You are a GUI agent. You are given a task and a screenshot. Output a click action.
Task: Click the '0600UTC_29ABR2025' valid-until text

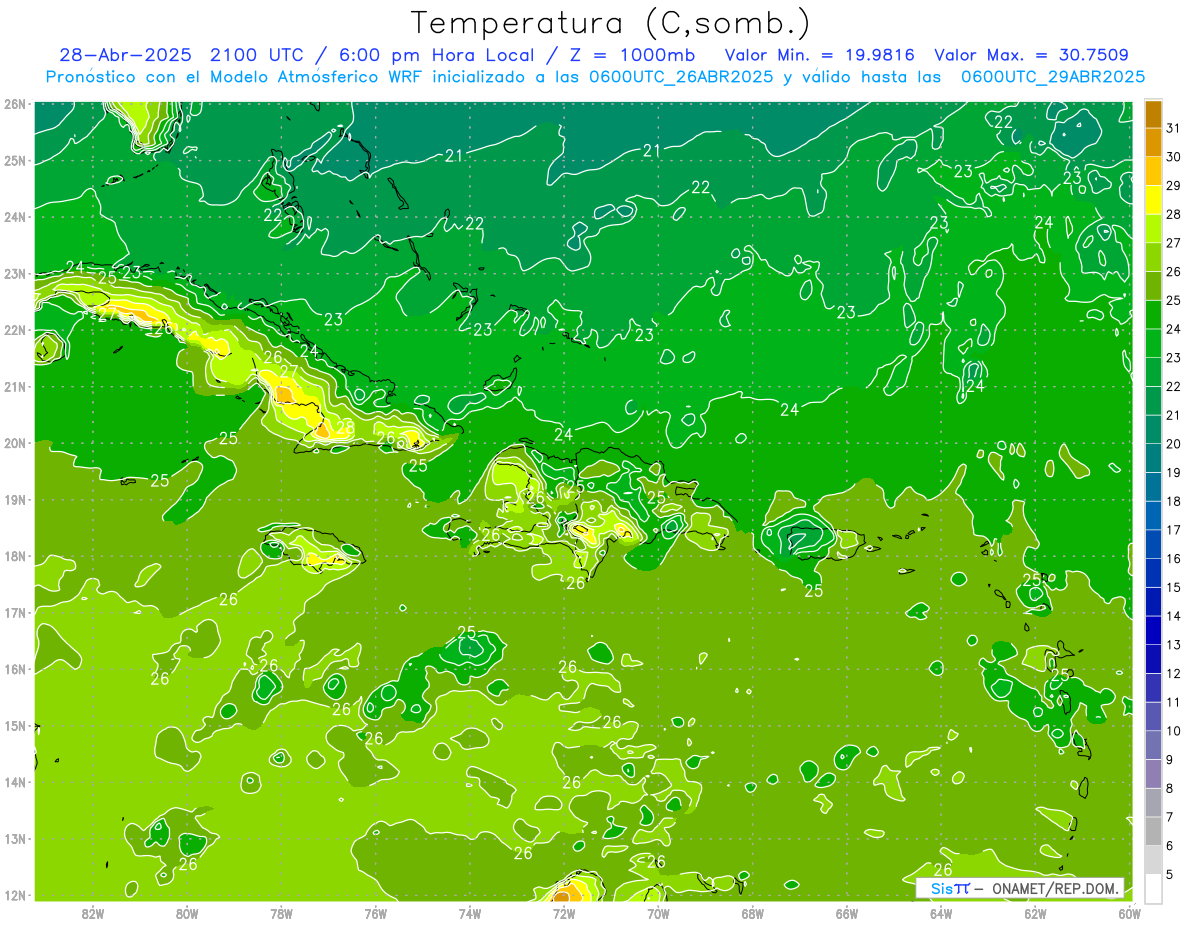coord(1053,77)
